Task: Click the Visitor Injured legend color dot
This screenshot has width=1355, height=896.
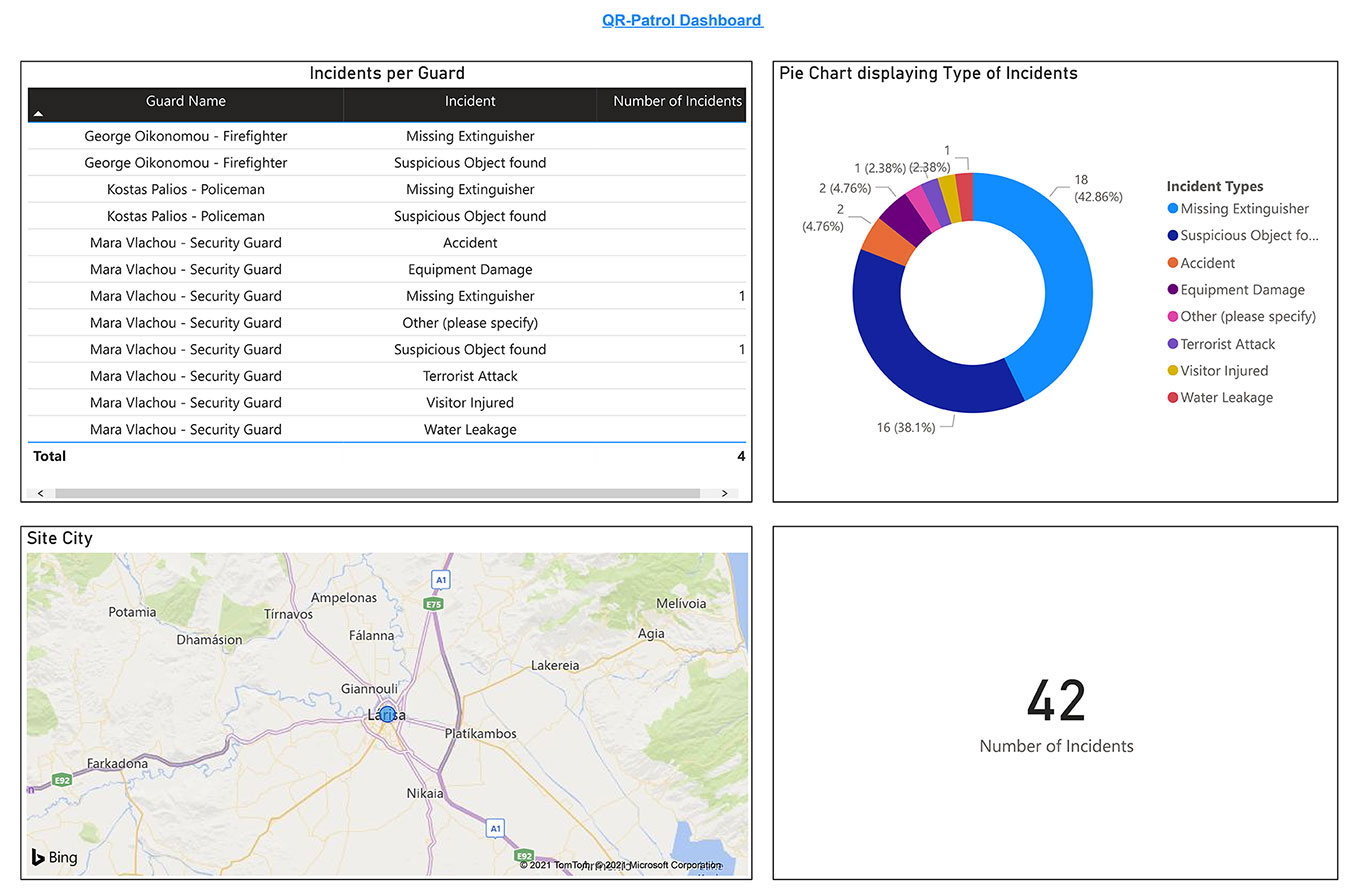Action: coord(1172,371)
